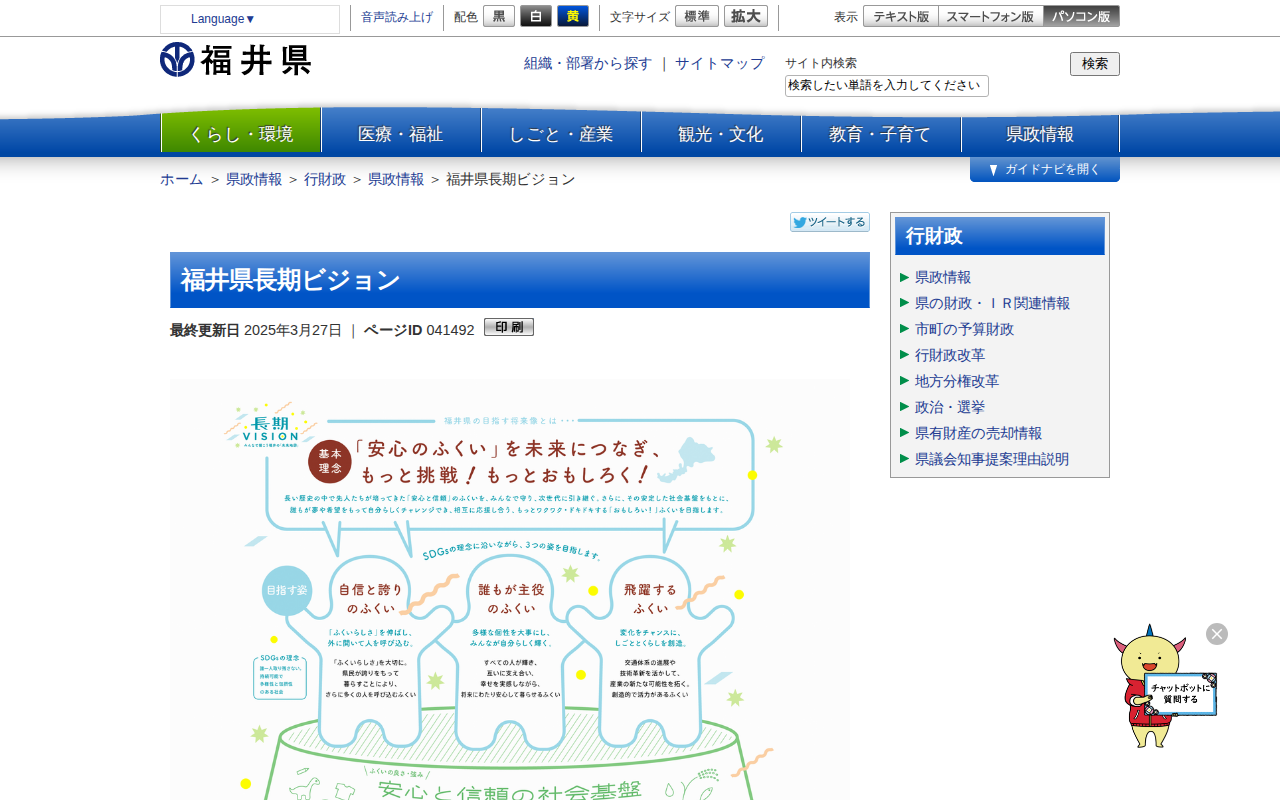Click the long-term vision infographic image
This screenshot has height=800, width=1280.
tap(510, 589)
